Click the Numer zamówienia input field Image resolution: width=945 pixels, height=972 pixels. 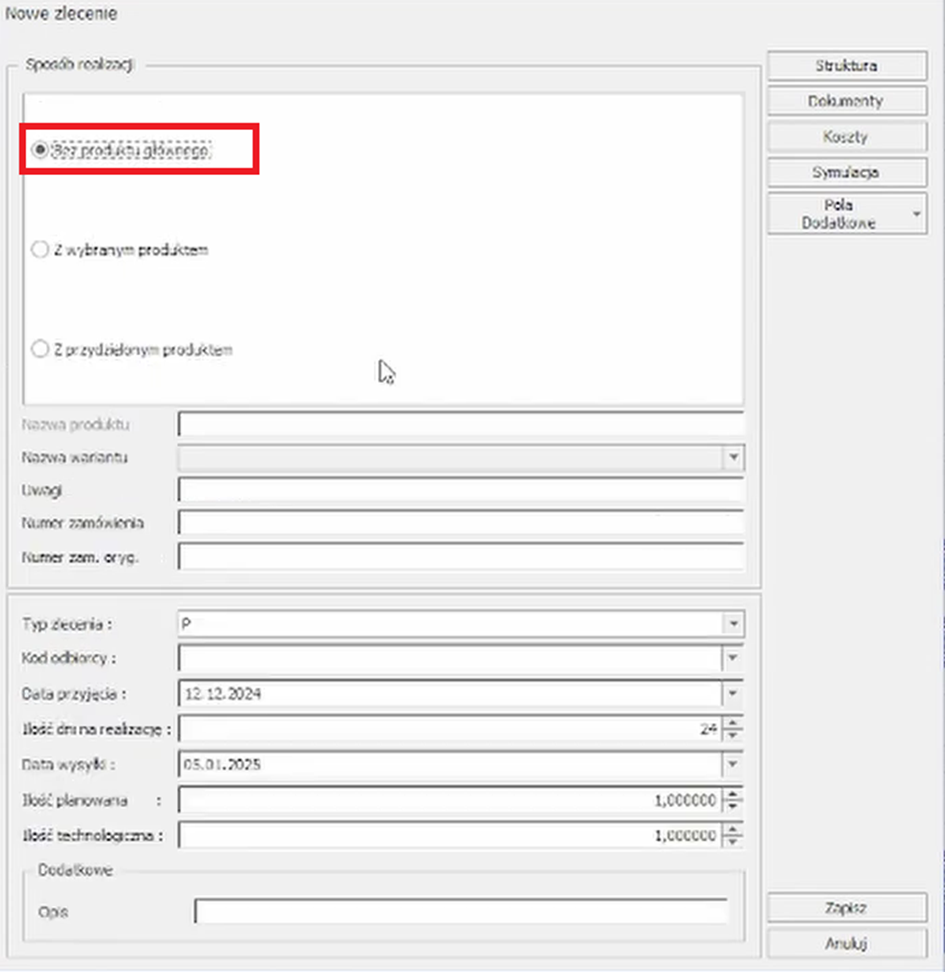pos(460,523)
